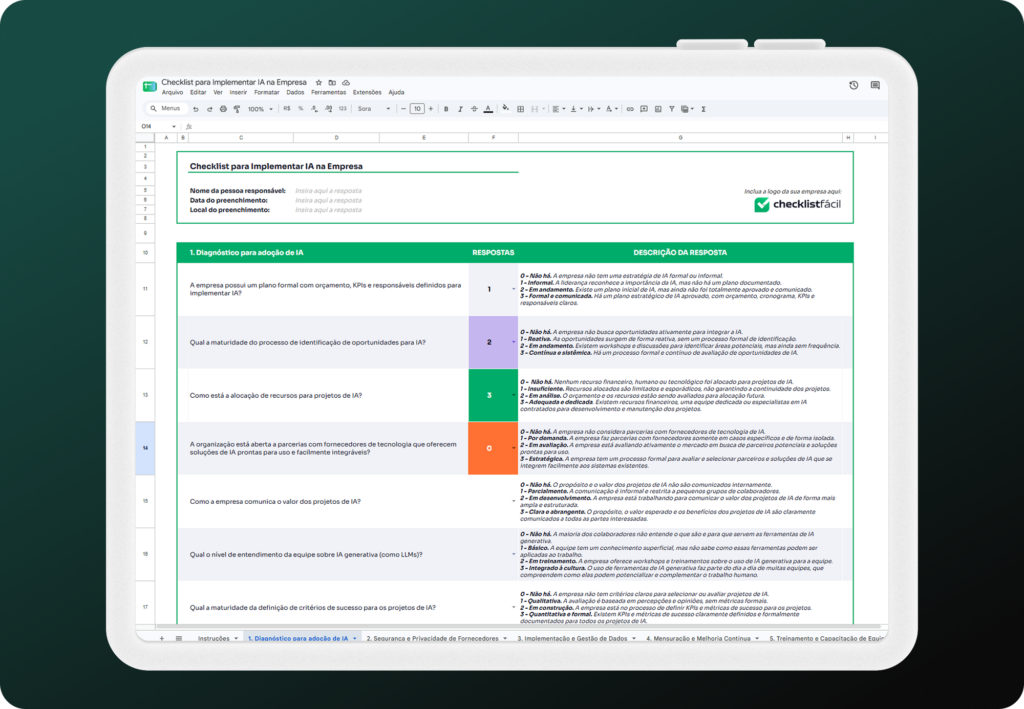This screenshot has width=1024, height=709.
Task: Open the all sheets list icon
Action: [178, 638]
